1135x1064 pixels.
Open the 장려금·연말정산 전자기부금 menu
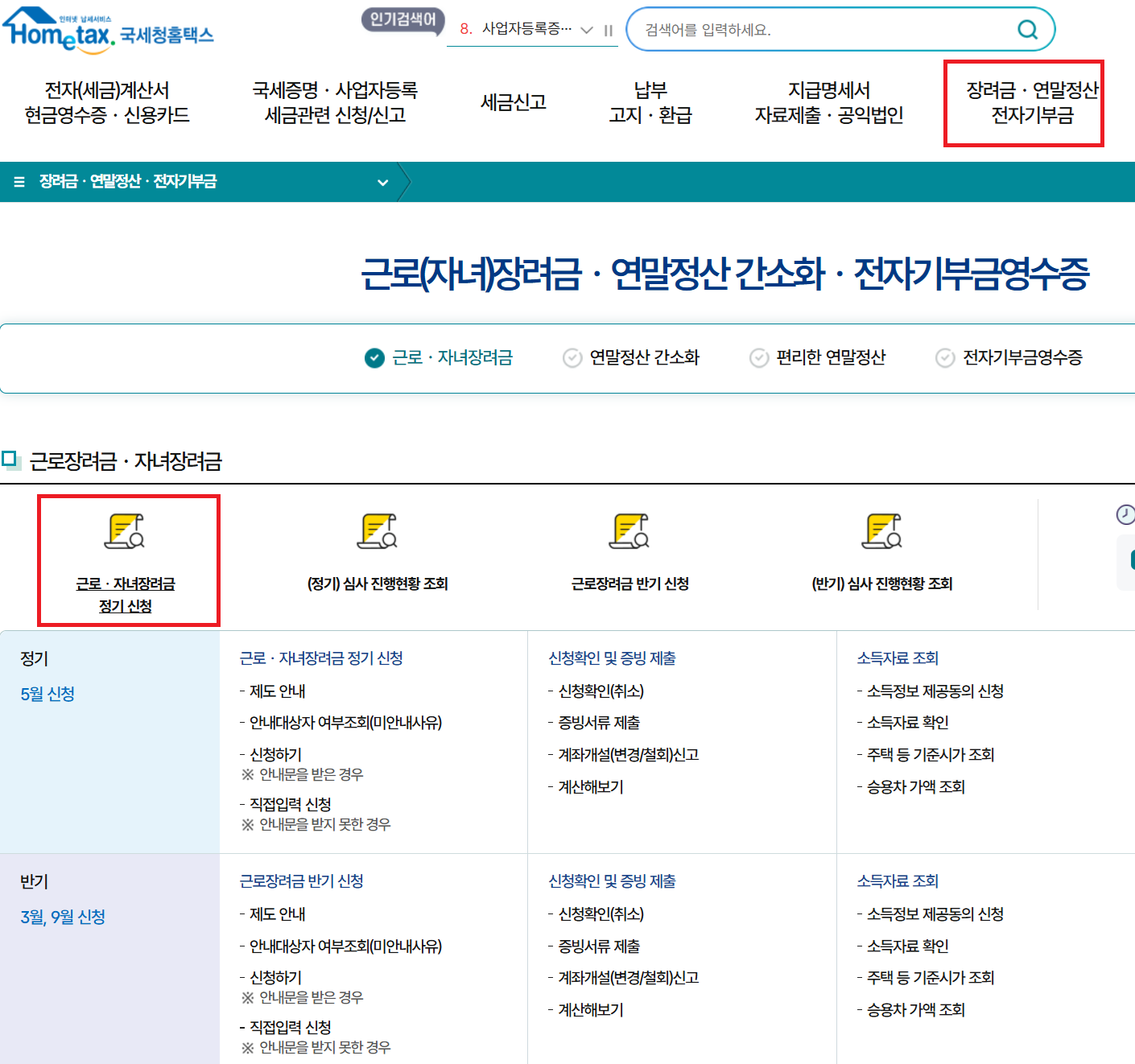click(1032, 102)
